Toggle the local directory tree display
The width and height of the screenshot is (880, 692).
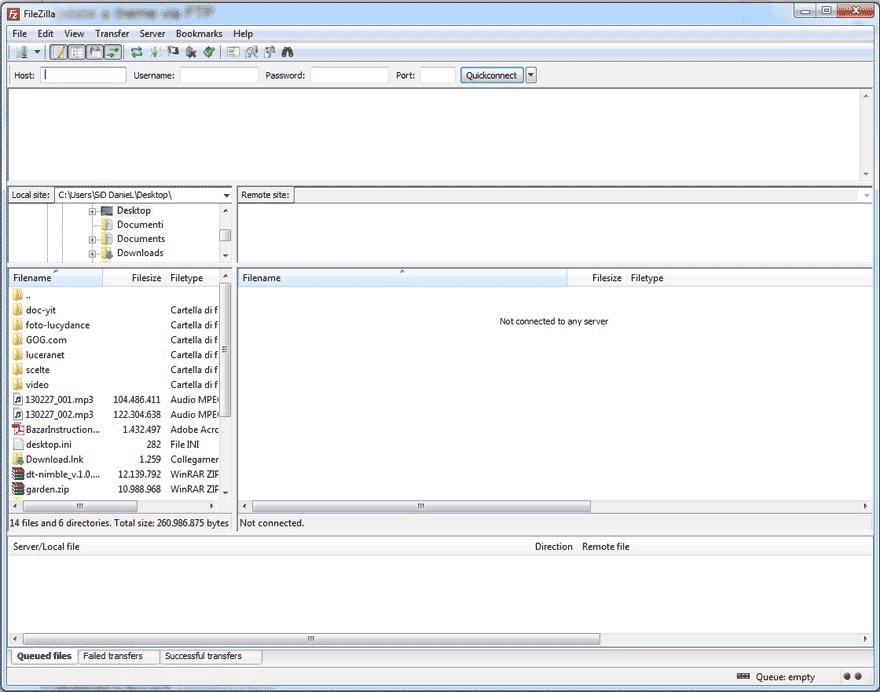[x=76, y=52]
